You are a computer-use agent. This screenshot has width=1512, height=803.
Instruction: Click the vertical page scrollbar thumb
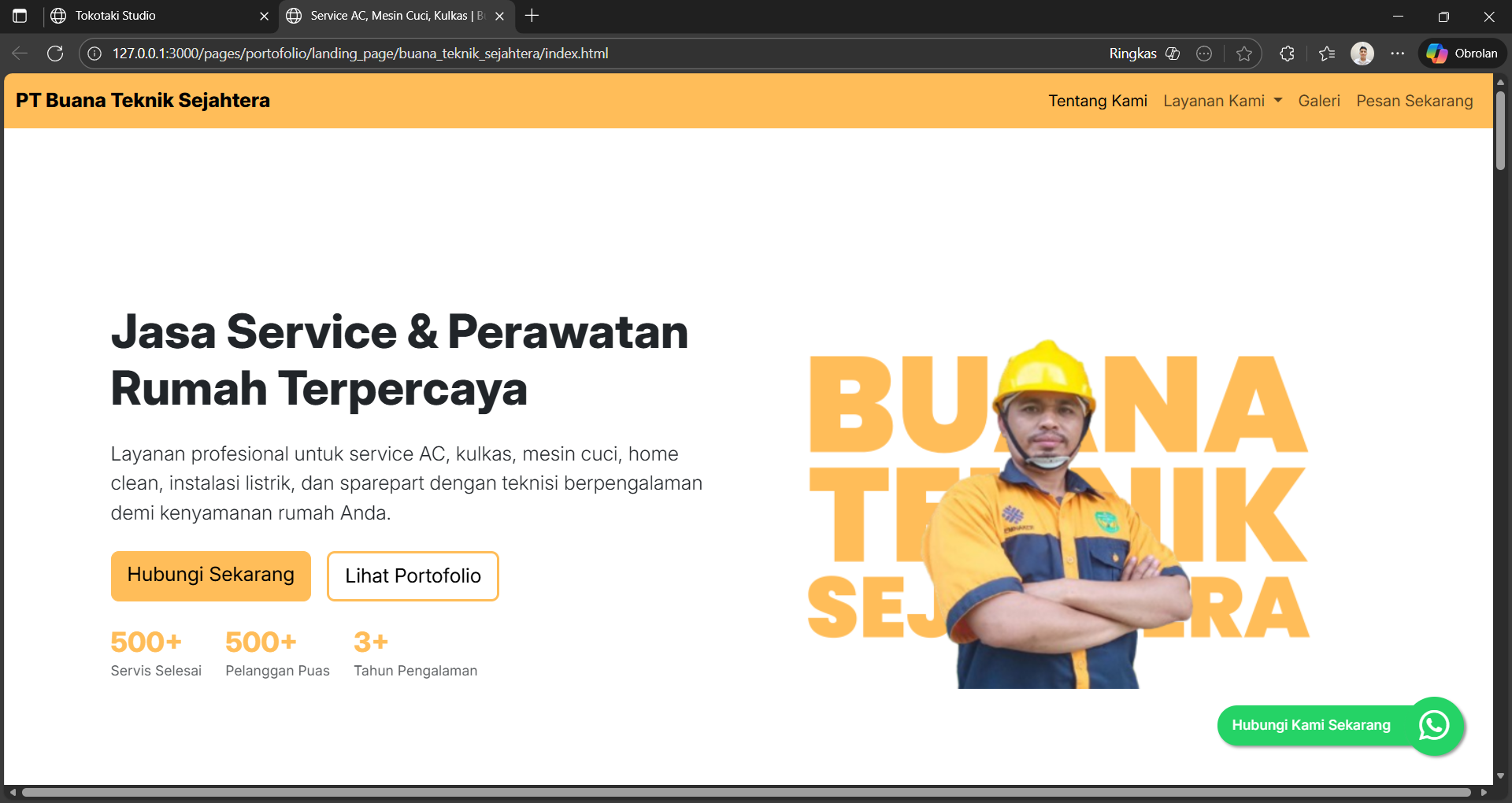click(1500, 130)
